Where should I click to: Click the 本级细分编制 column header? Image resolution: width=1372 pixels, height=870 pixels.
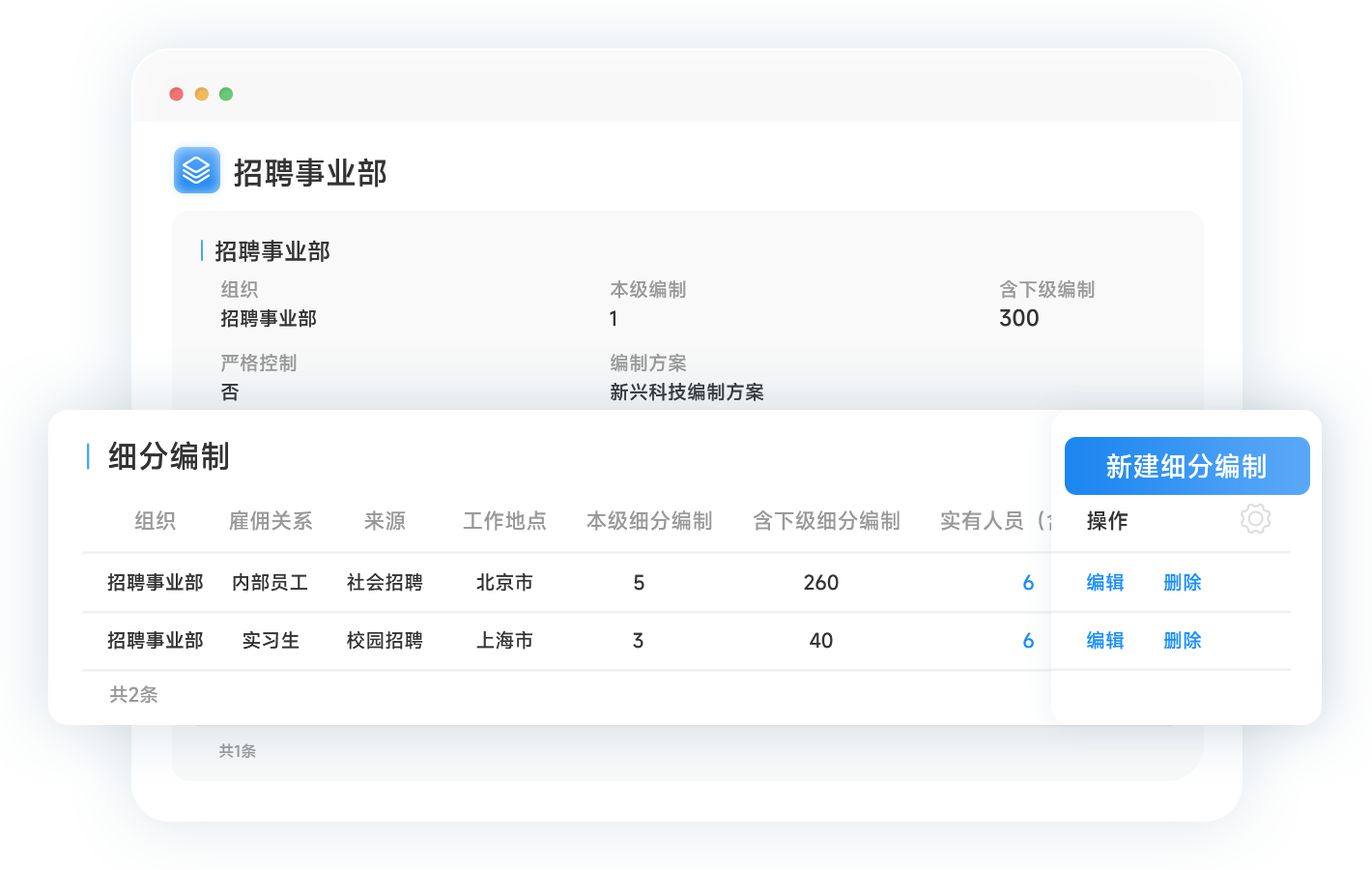point(649,521)
